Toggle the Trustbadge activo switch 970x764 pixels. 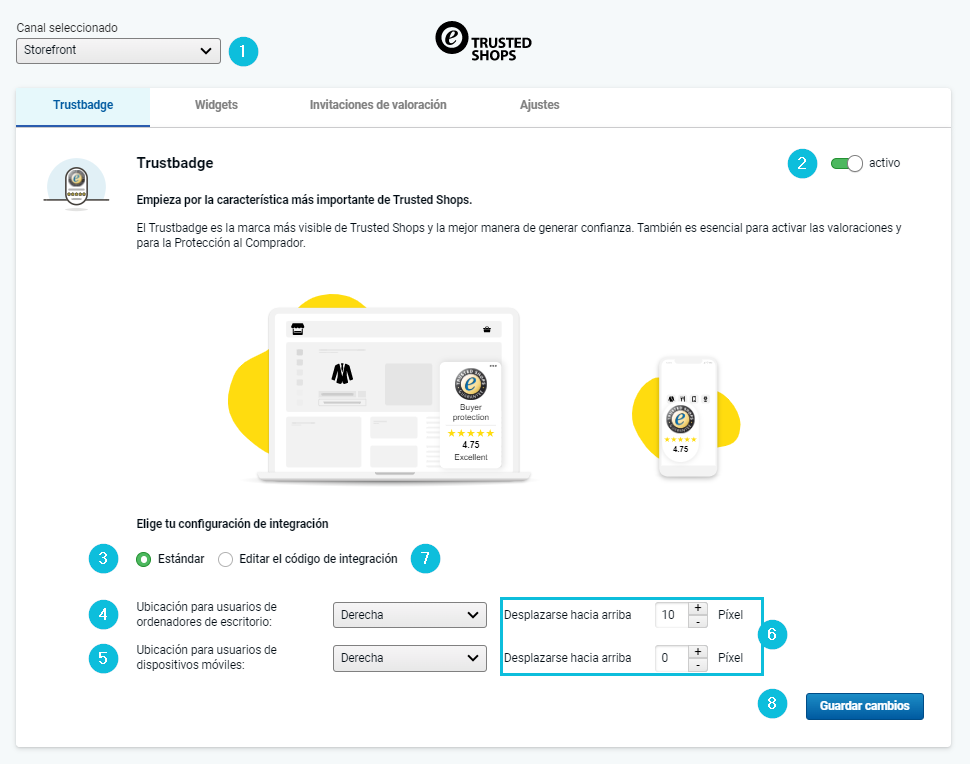(x=846, y=163)
